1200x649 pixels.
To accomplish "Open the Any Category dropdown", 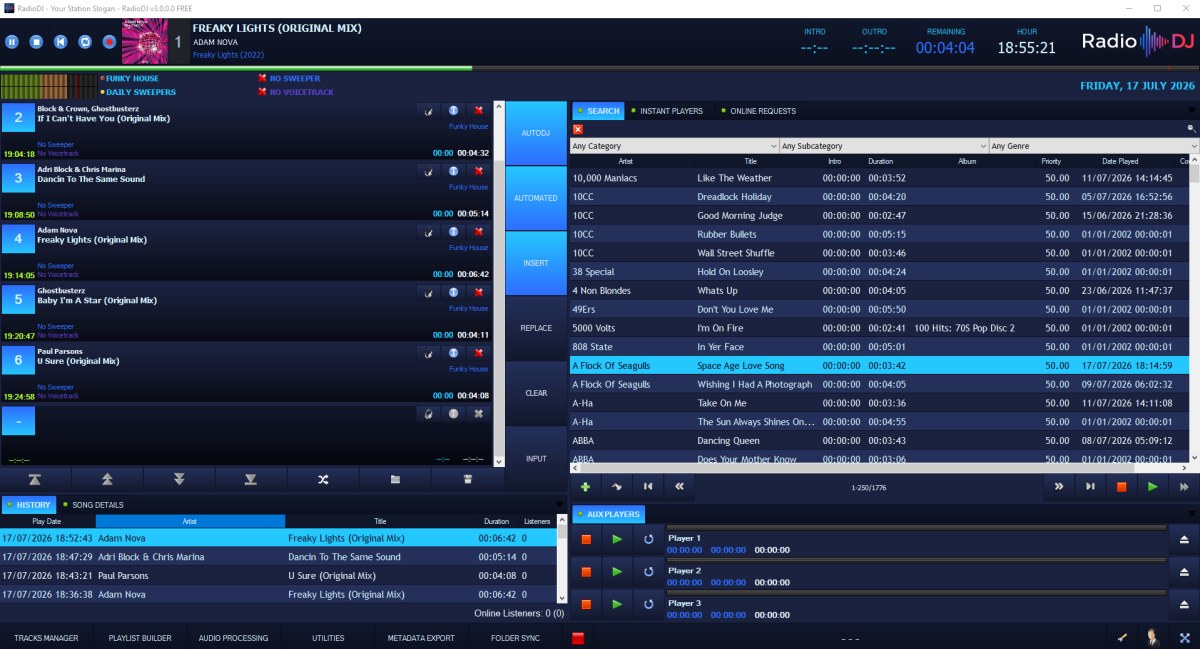I will click(x=674, y=146).
